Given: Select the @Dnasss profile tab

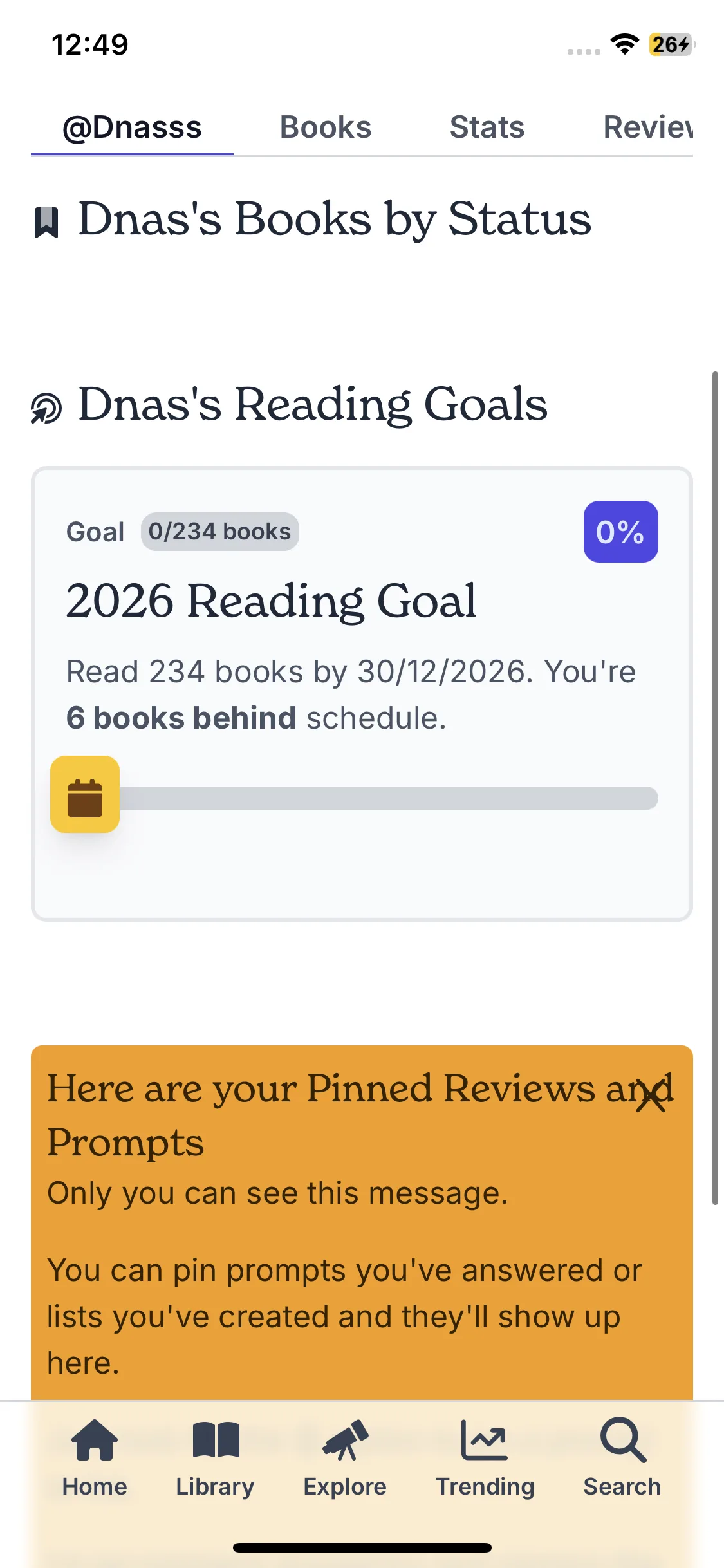Looking at the screenshot, I should (x=132, y=127).
